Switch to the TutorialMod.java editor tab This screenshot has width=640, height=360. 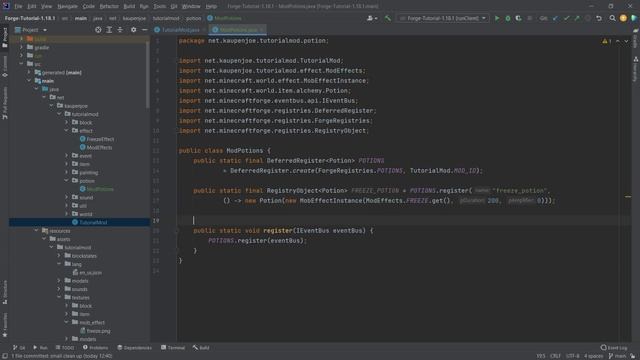click(x=180, y=30)
